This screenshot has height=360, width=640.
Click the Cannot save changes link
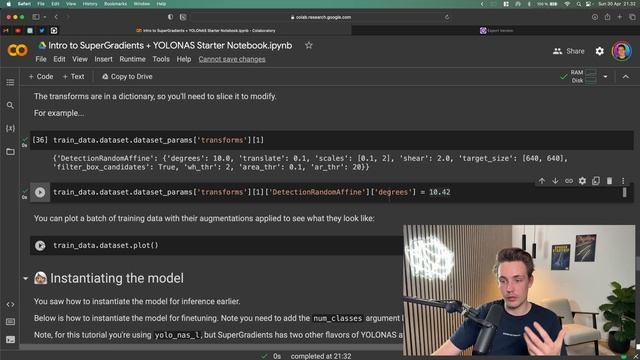[x=232, y=59]
